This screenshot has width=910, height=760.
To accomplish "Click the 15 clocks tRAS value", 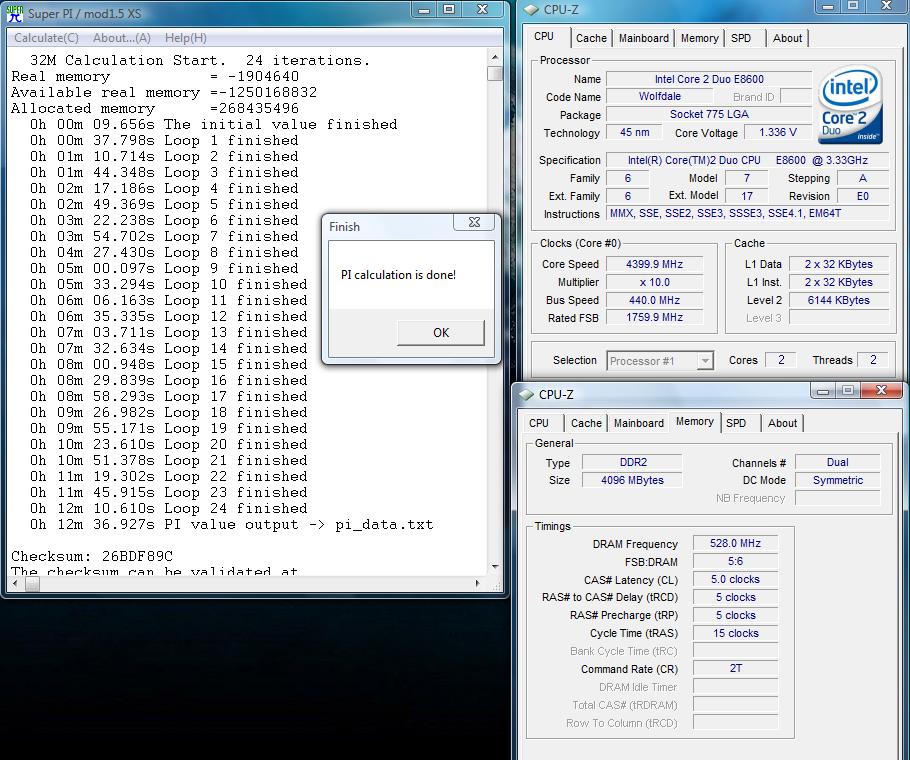I will click(x=735, y=634).
